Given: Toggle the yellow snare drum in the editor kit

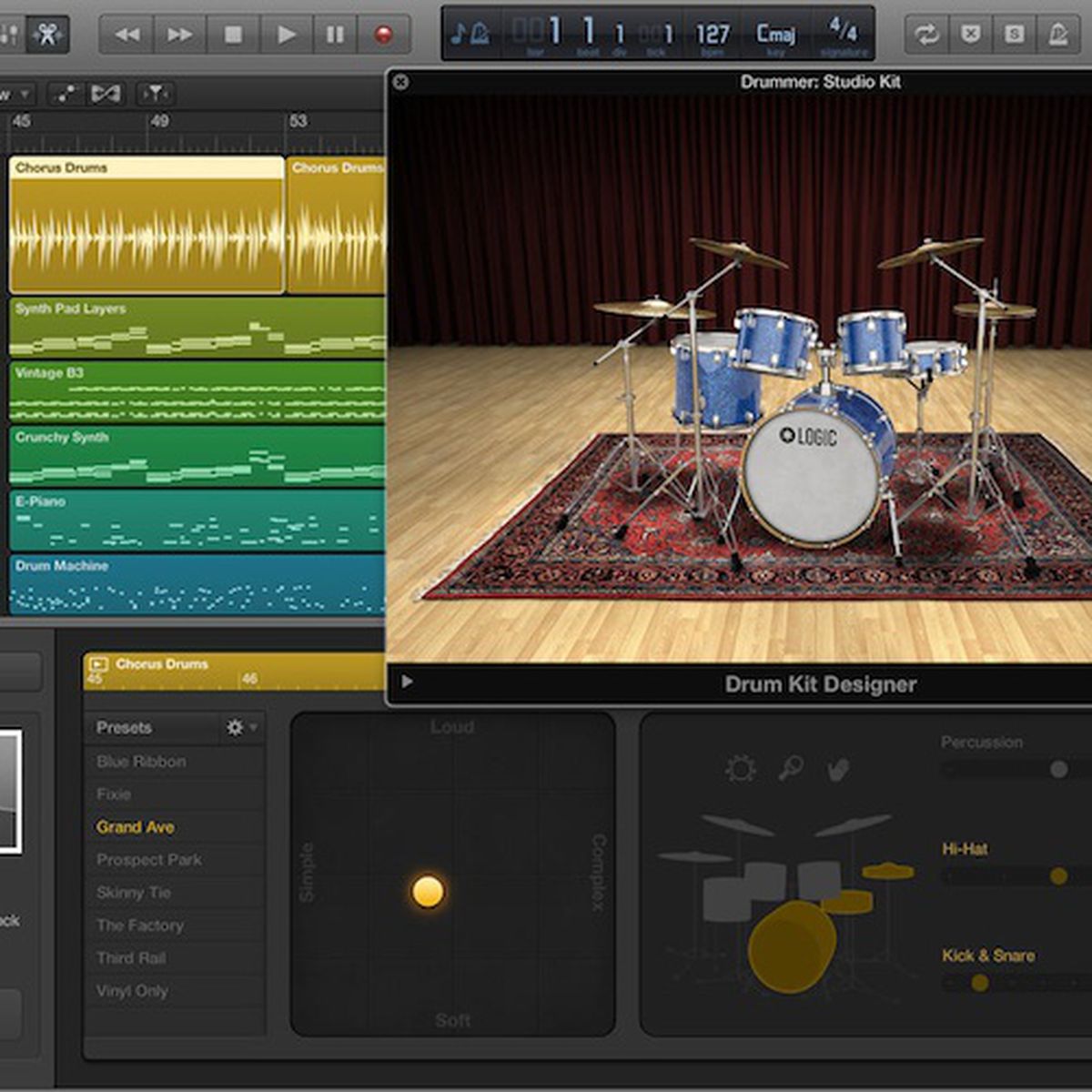Looking at the screenshot, I should [848, 903].
